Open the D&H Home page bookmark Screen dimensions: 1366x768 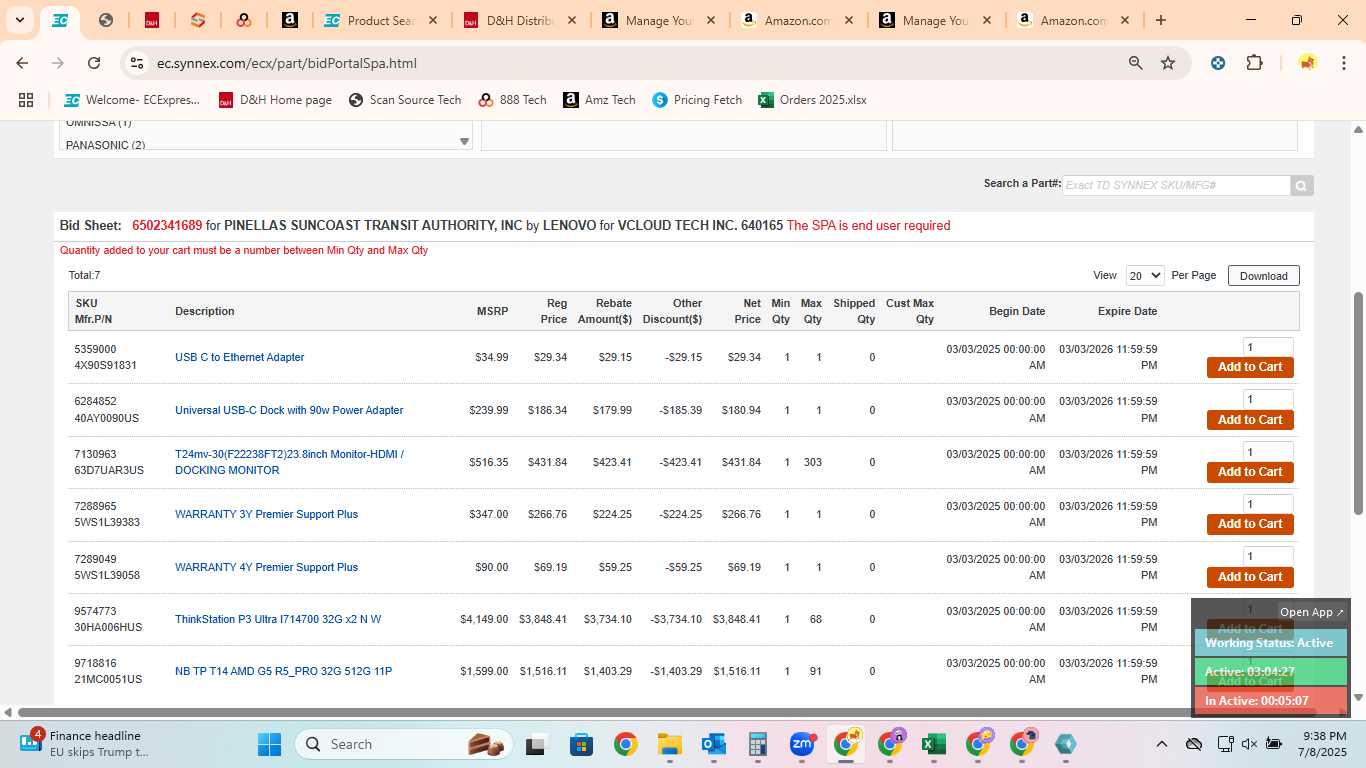coord(275,100)
